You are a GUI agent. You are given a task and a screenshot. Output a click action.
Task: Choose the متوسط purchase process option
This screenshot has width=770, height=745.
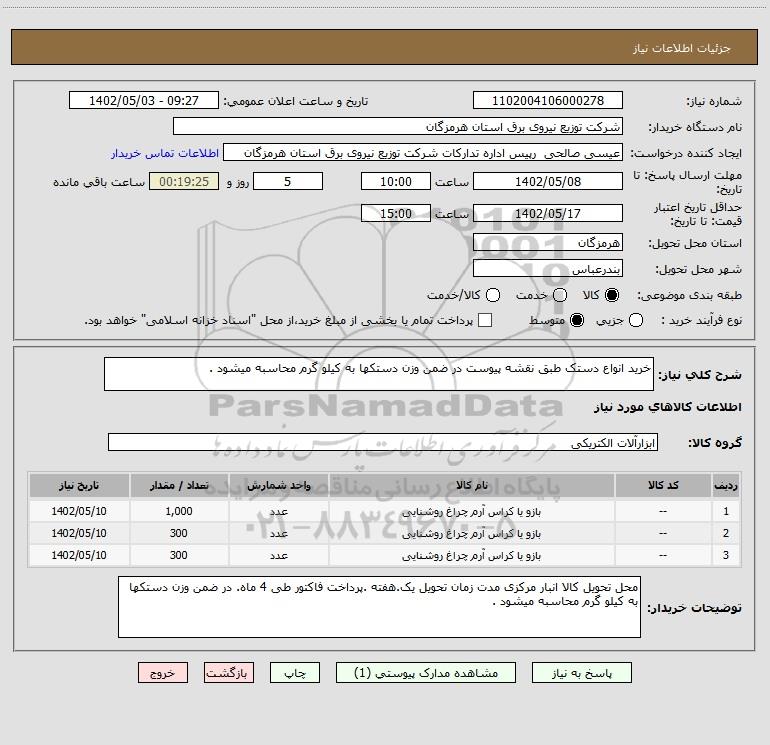[577, 321]
